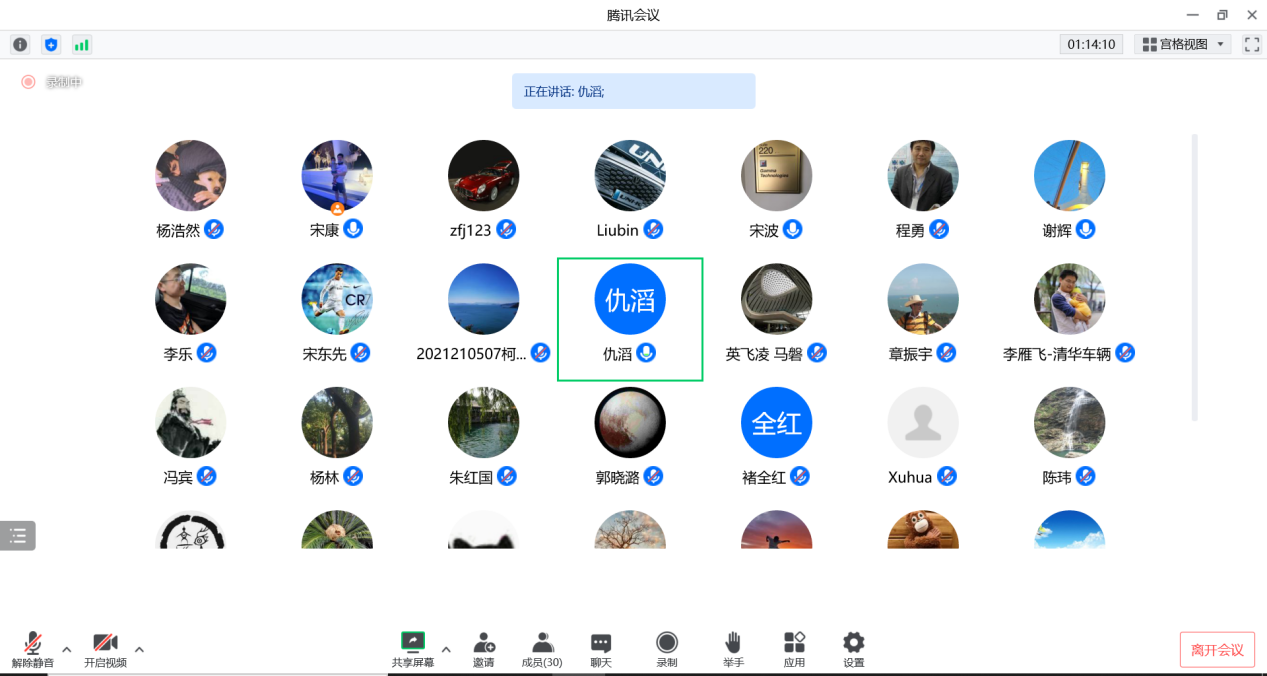
Task: Turn on video (开启视频)
Action: click(x=105, y=649)
